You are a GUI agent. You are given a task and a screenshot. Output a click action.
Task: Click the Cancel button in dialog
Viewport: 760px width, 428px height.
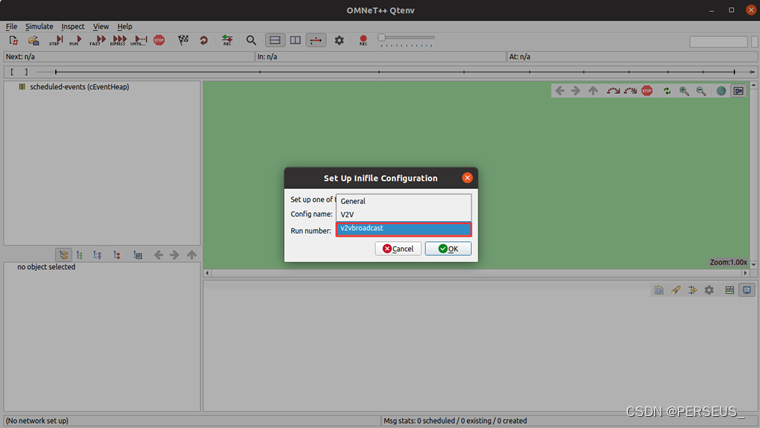point(398,249)
